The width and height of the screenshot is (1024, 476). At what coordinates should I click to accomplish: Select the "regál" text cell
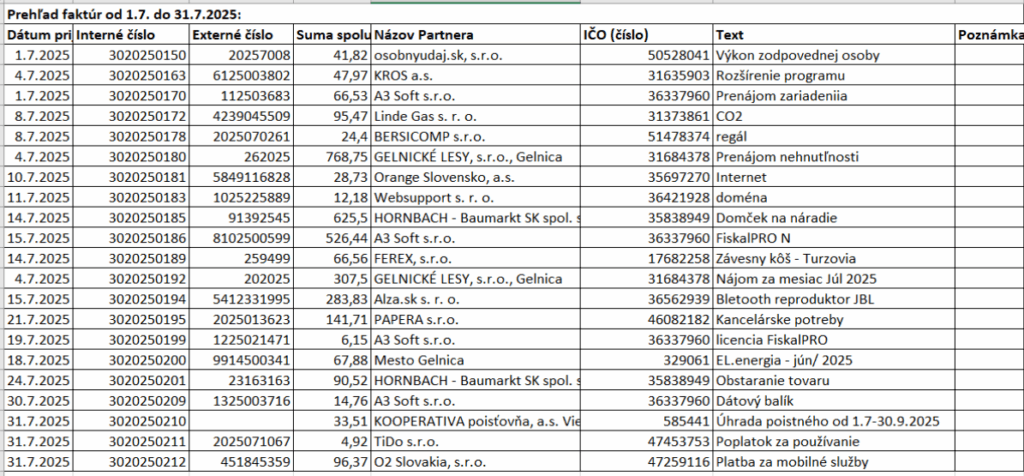834,136
